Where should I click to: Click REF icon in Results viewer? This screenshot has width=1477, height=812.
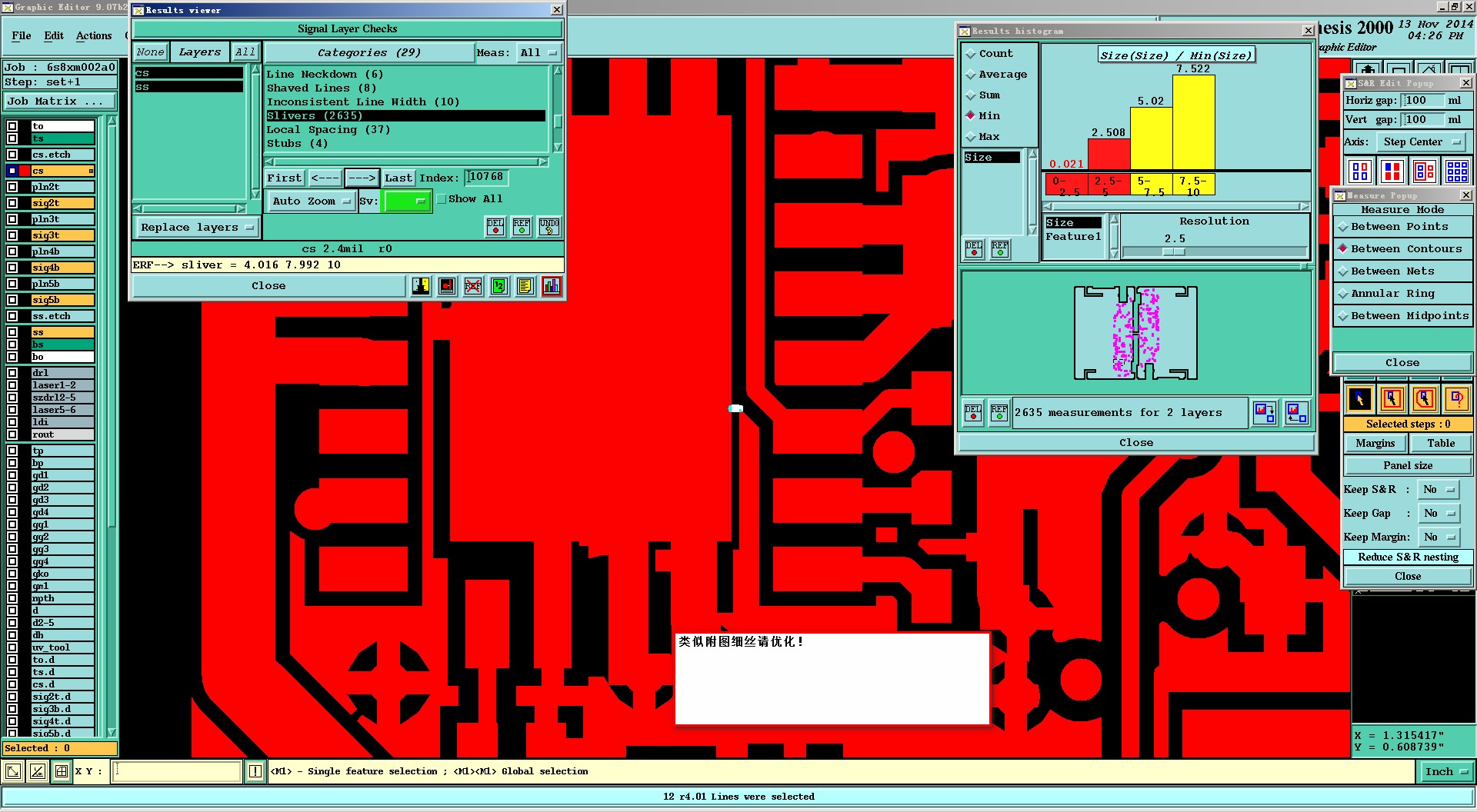pos(522,226)
